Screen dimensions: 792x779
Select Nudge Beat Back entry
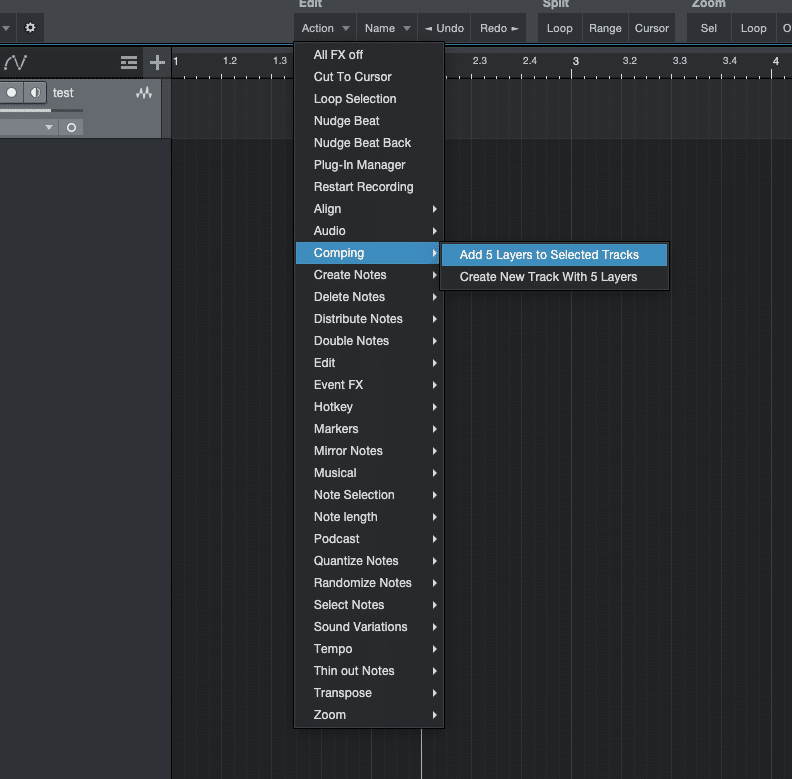pos(369,143)
